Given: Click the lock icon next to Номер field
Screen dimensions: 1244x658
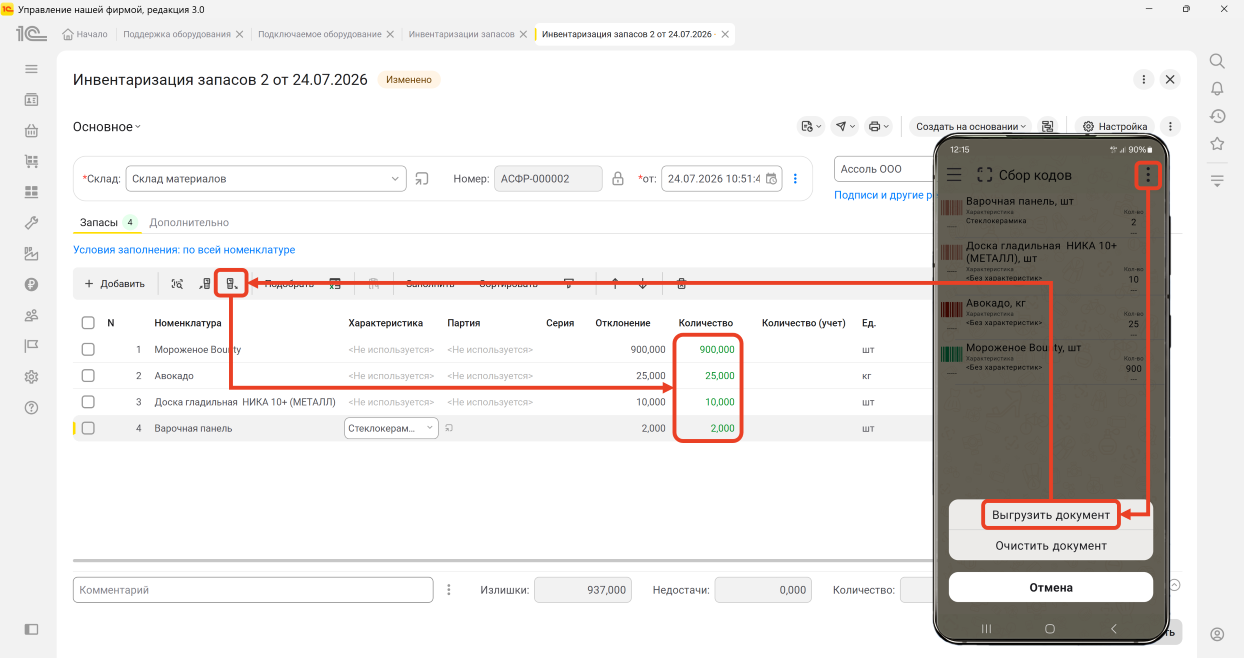Looking at the screenshot, I should pos(618,179).
